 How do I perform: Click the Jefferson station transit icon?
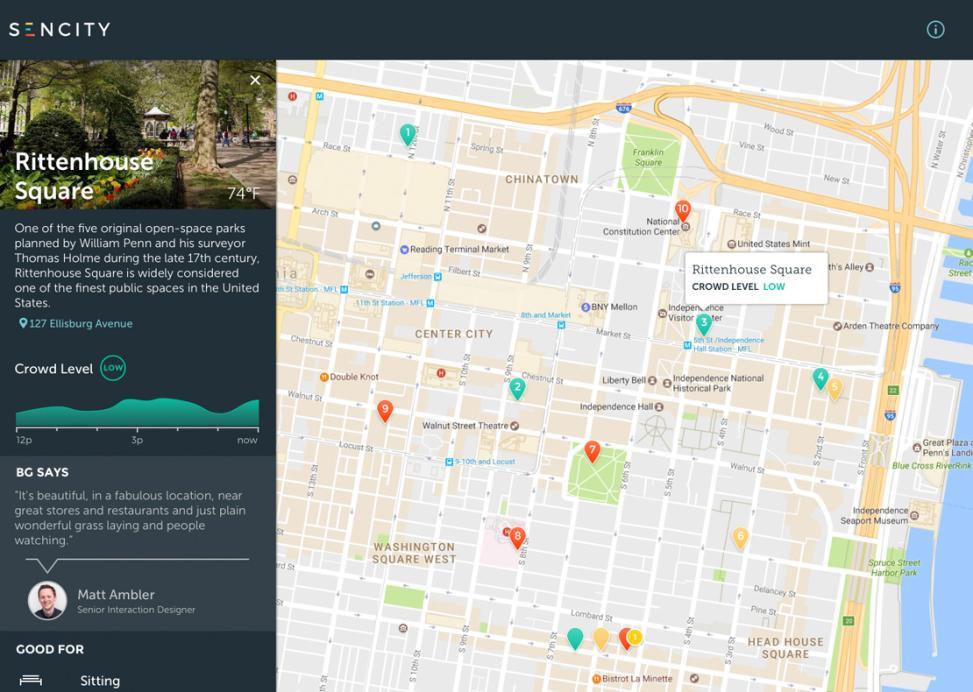437,276
